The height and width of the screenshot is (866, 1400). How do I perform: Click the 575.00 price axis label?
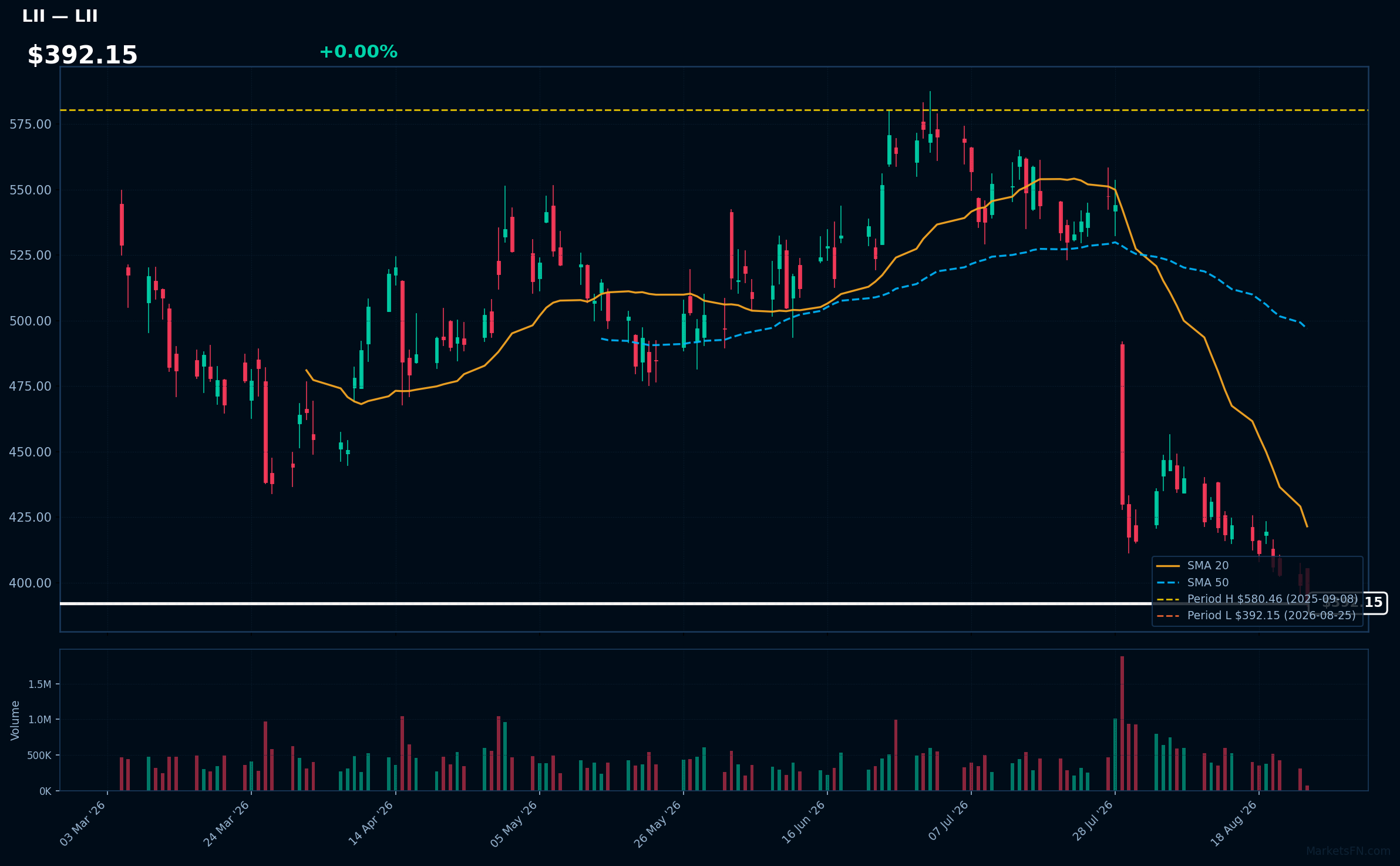click(31, 124)
